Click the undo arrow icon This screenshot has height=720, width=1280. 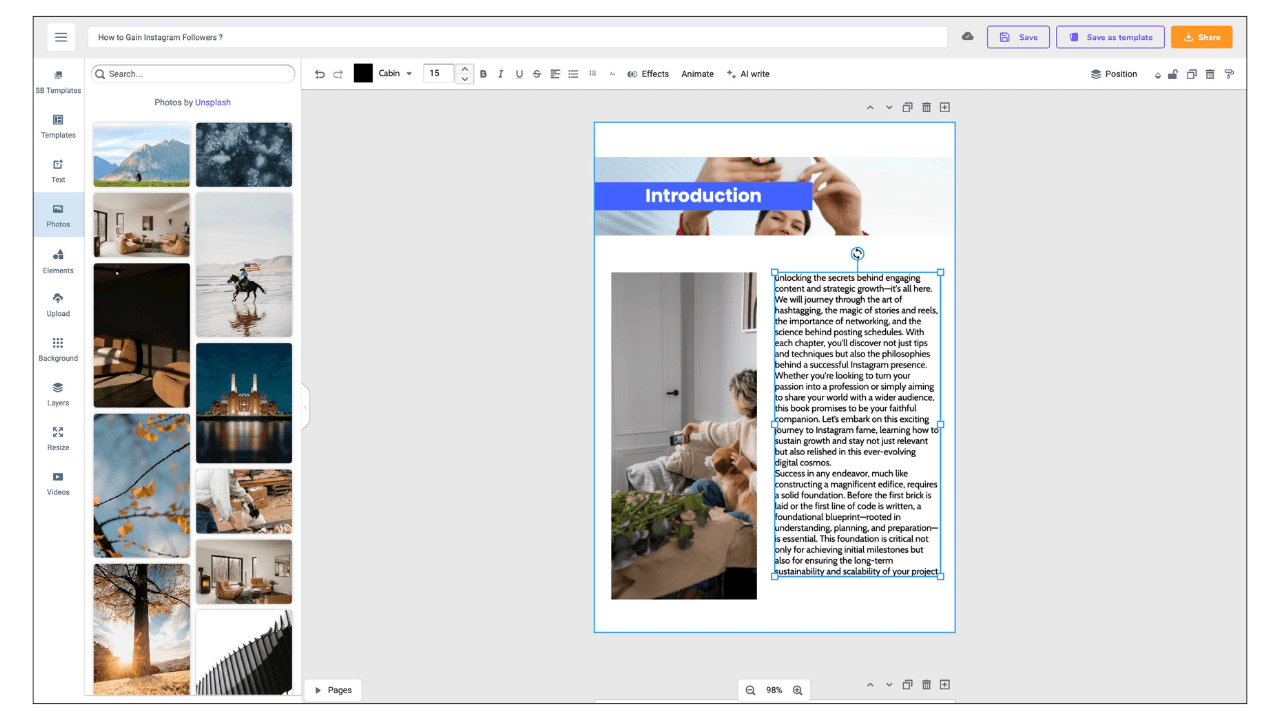coord(320,74)
